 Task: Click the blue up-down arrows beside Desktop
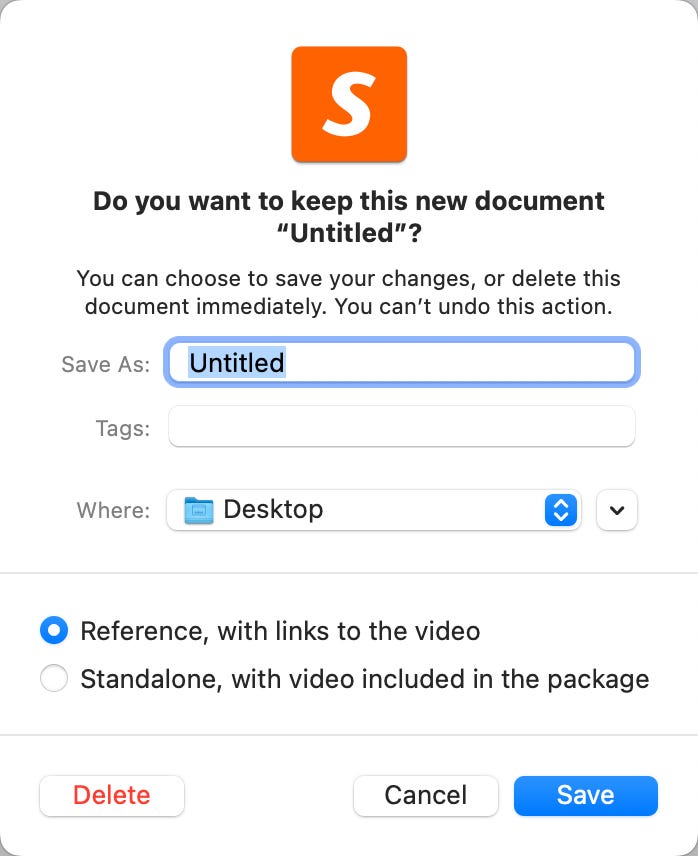561,510
